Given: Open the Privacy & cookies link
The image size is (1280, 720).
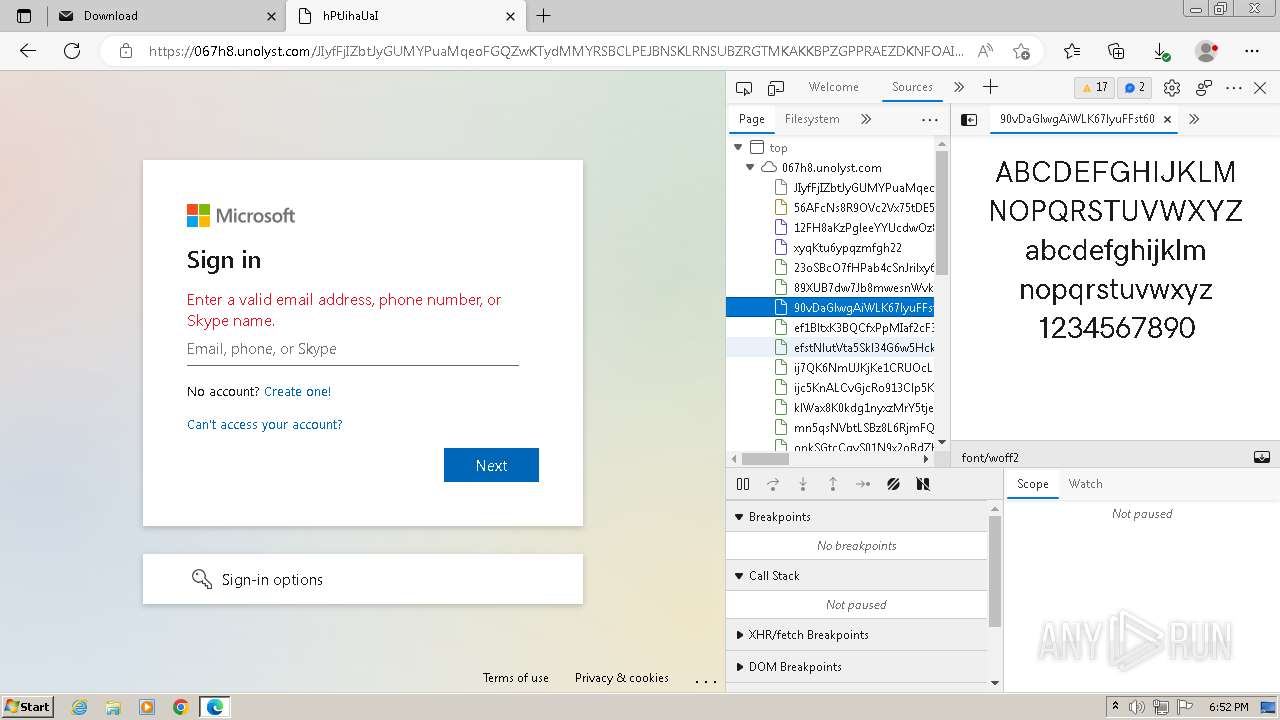Looking at the screenshot, I should click(622, 678).
